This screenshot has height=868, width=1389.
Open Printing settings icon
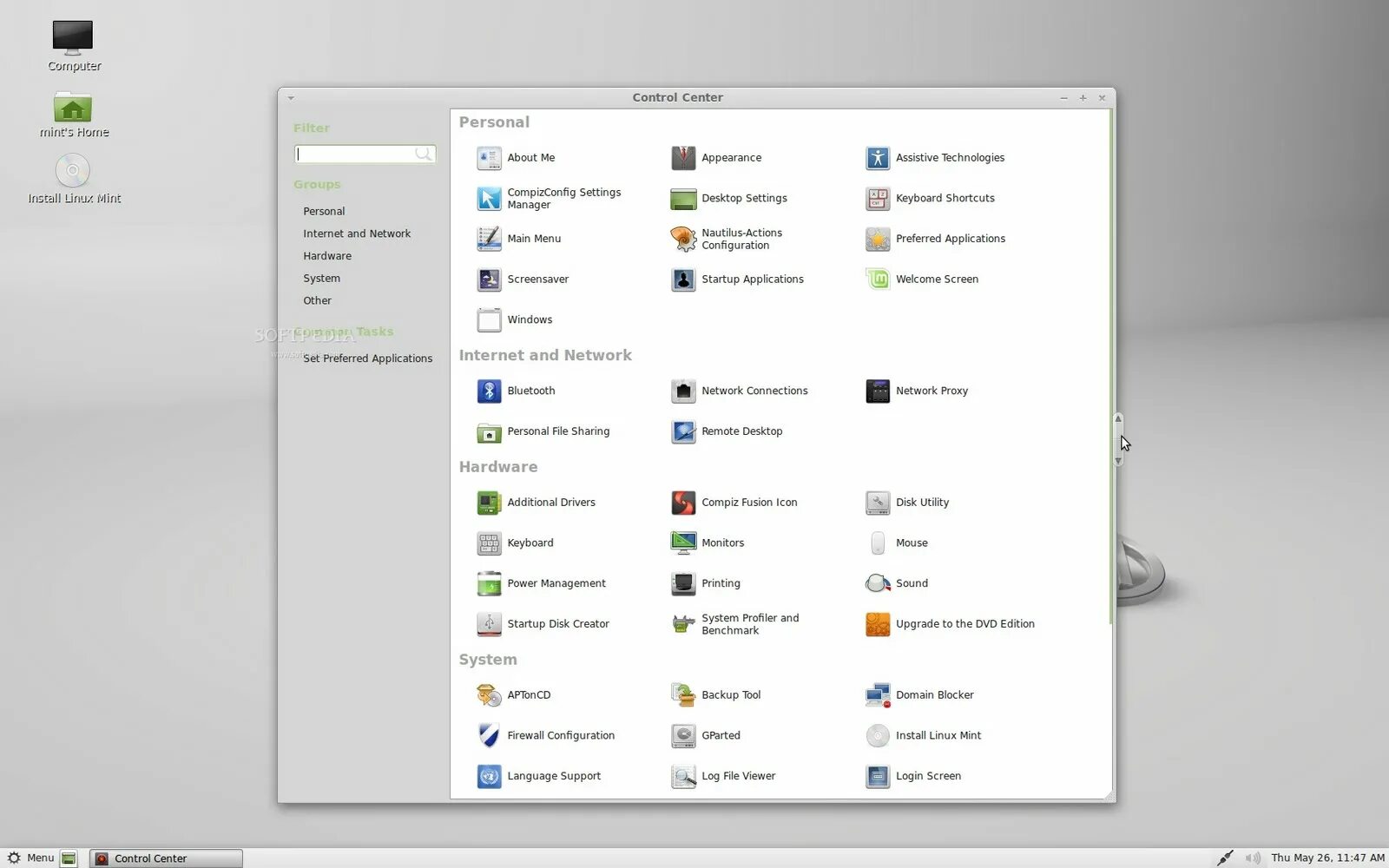coord(683,583)
